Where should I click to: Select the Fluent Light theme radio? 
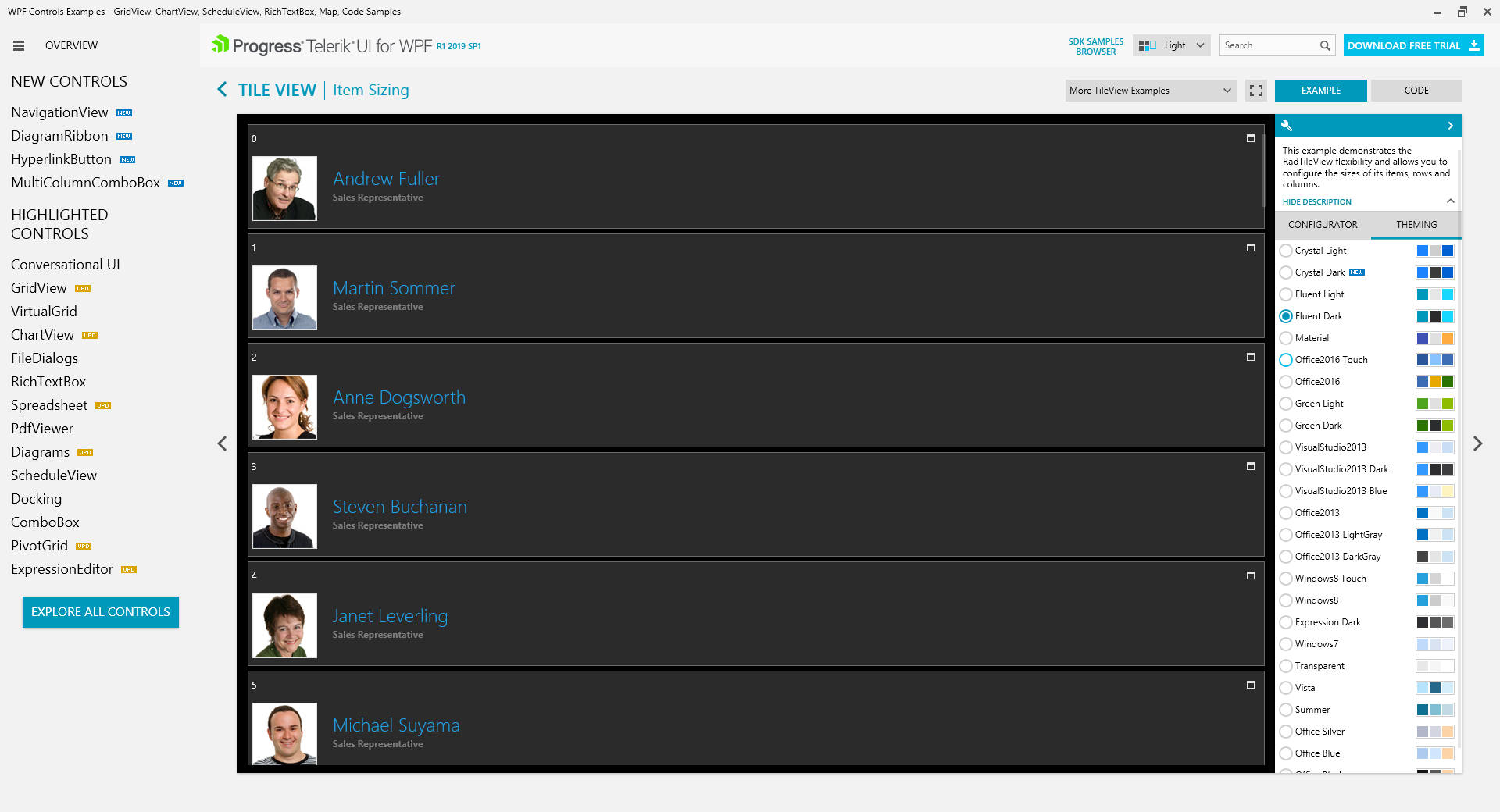click(1286, 294)
